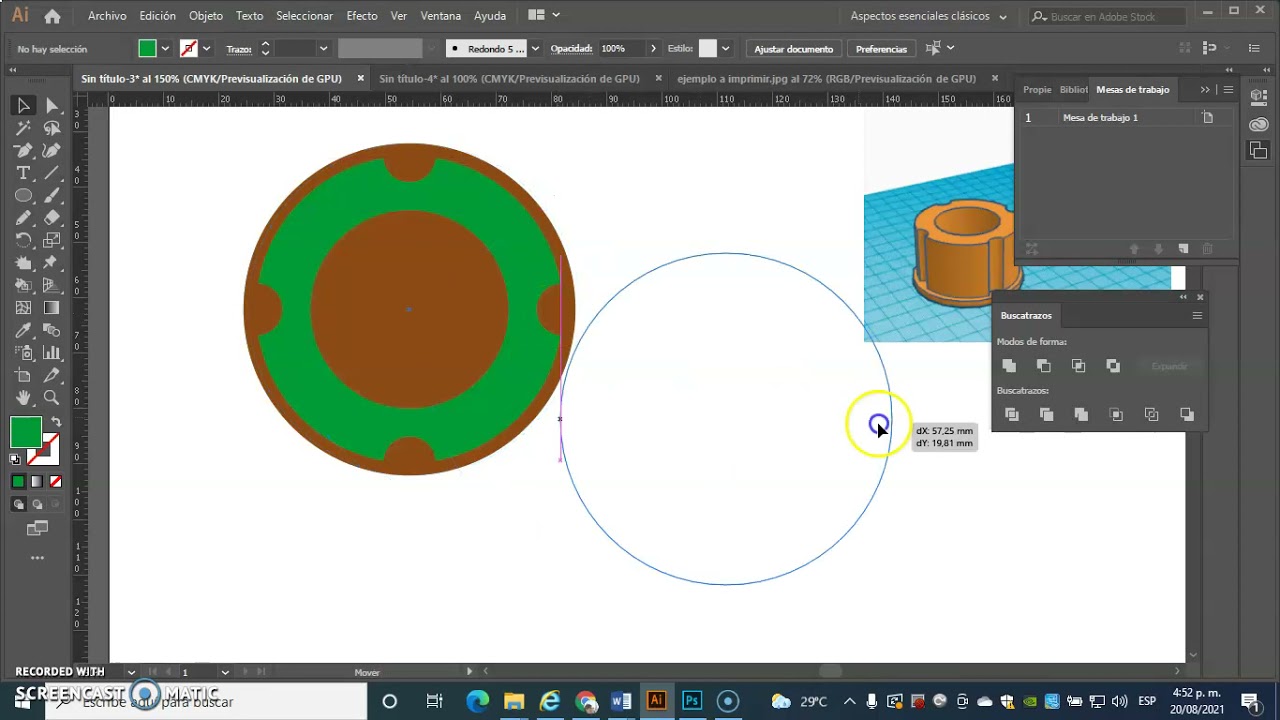Select the Type tool
Image resolution: width=1280 pixels, height=720 pixels.
pyautogui.click(x=23, y=173)
